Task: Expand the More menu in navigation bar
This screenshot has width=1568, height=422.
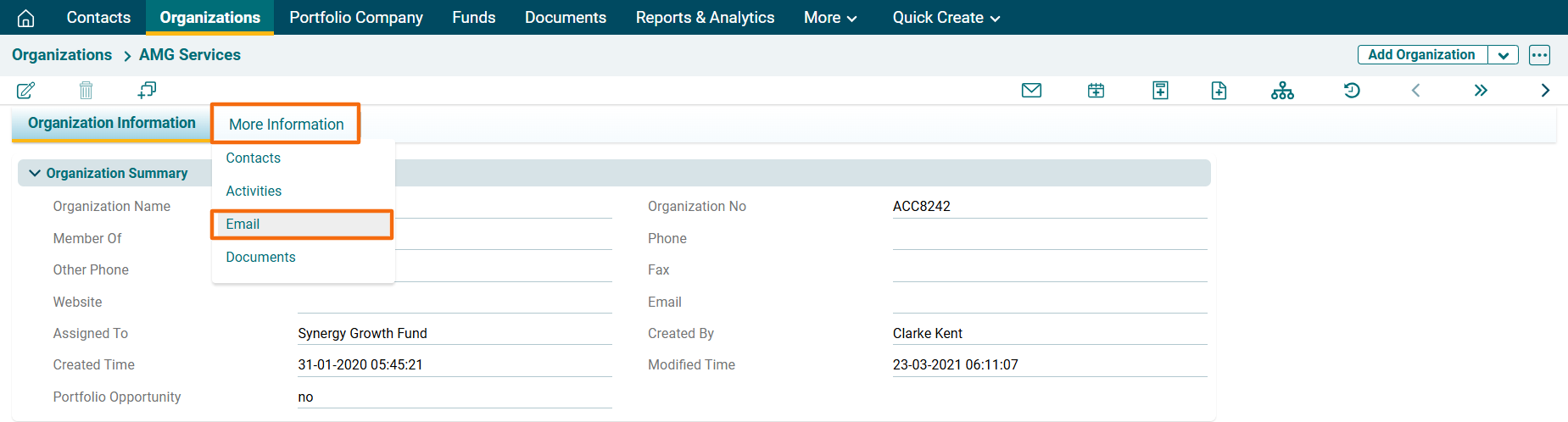Action: tap(829, 18)
